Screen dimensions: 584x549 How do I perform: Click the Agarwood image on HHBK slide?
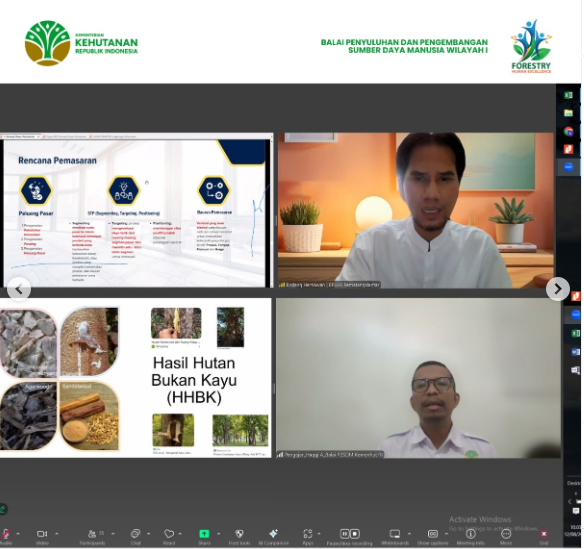(28, 416)
